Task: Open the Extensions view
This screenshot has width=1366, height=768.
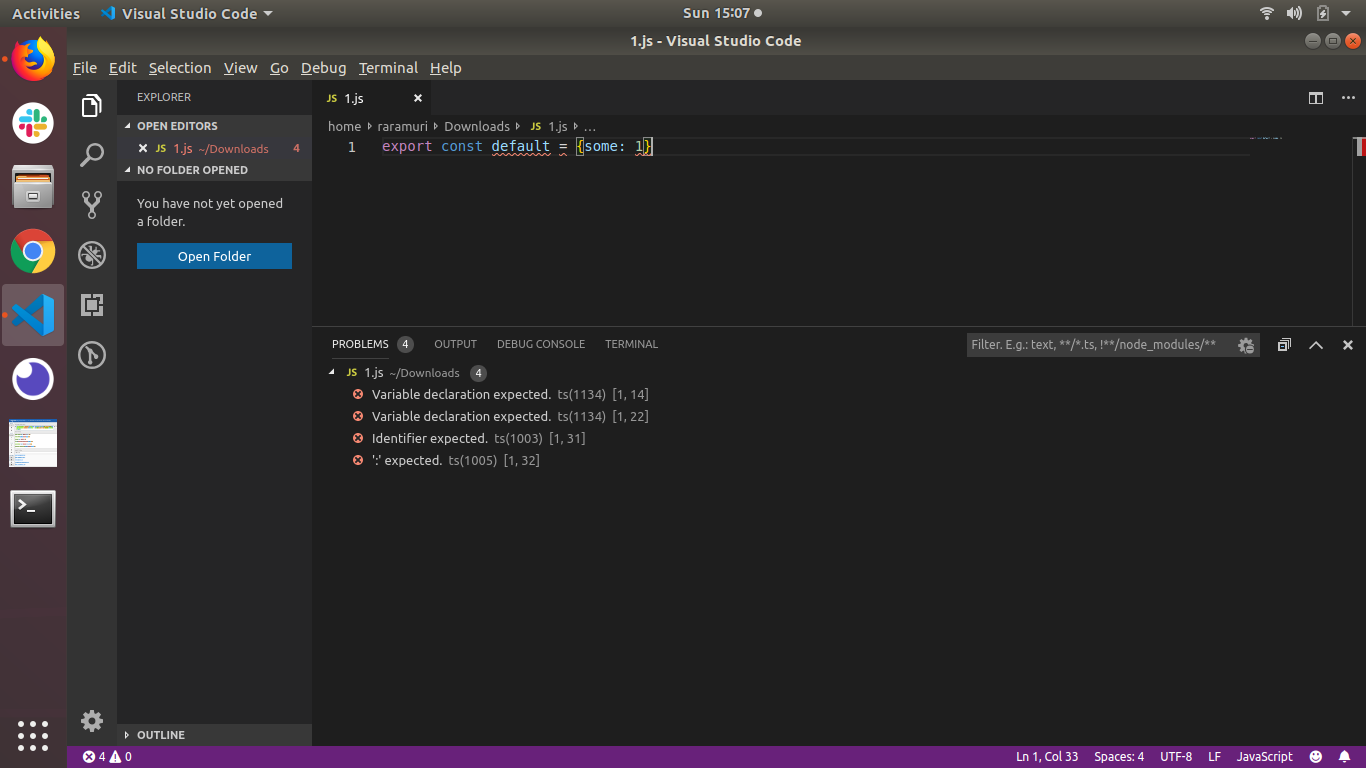Action: tap(92, 305)
